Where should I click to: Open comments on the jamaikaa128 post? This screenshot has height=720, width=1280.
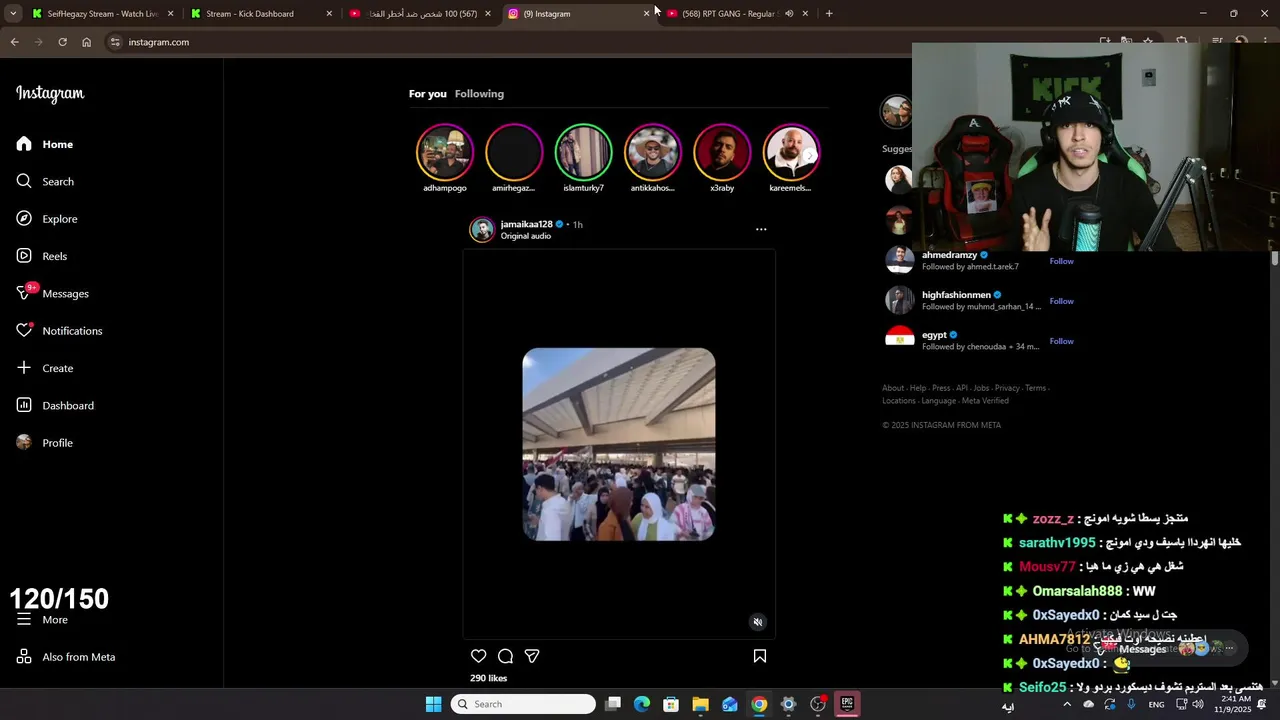click(x=505, y=656)
